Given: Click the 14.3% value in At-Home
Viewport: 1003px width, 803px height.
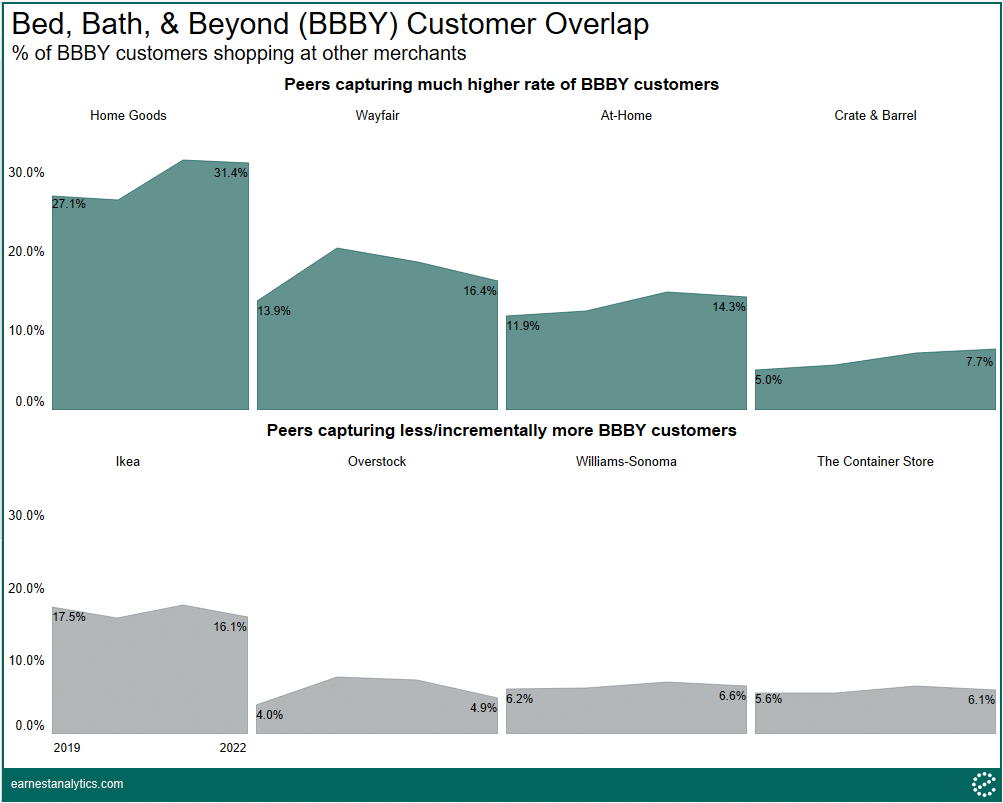Looking at the screenshot, I should [x=729, y=307].
